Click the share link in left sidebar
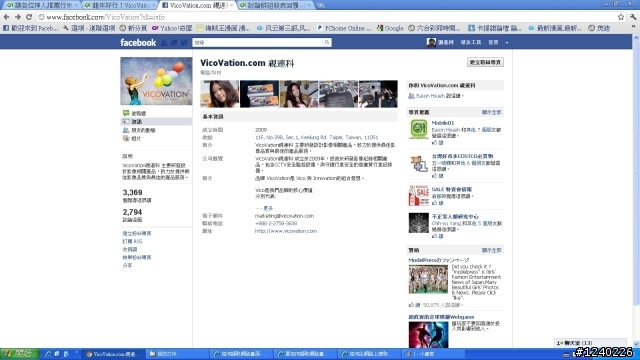This screenshot has height=360, width=640. click(x=127, y=265)
